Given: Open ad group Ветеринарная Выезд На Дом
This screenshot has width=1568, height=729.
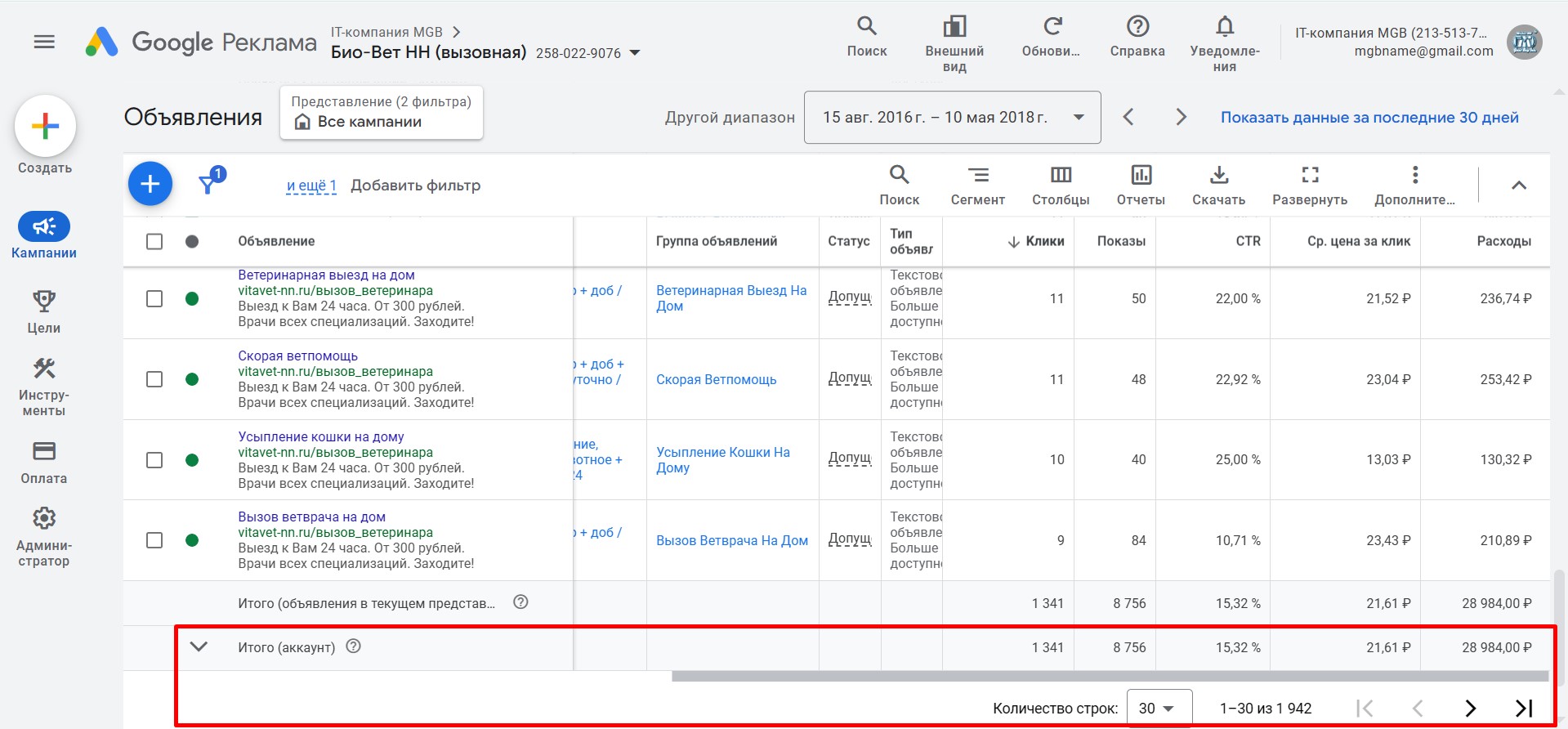Looking at the screenshot, I should point(731,298).
